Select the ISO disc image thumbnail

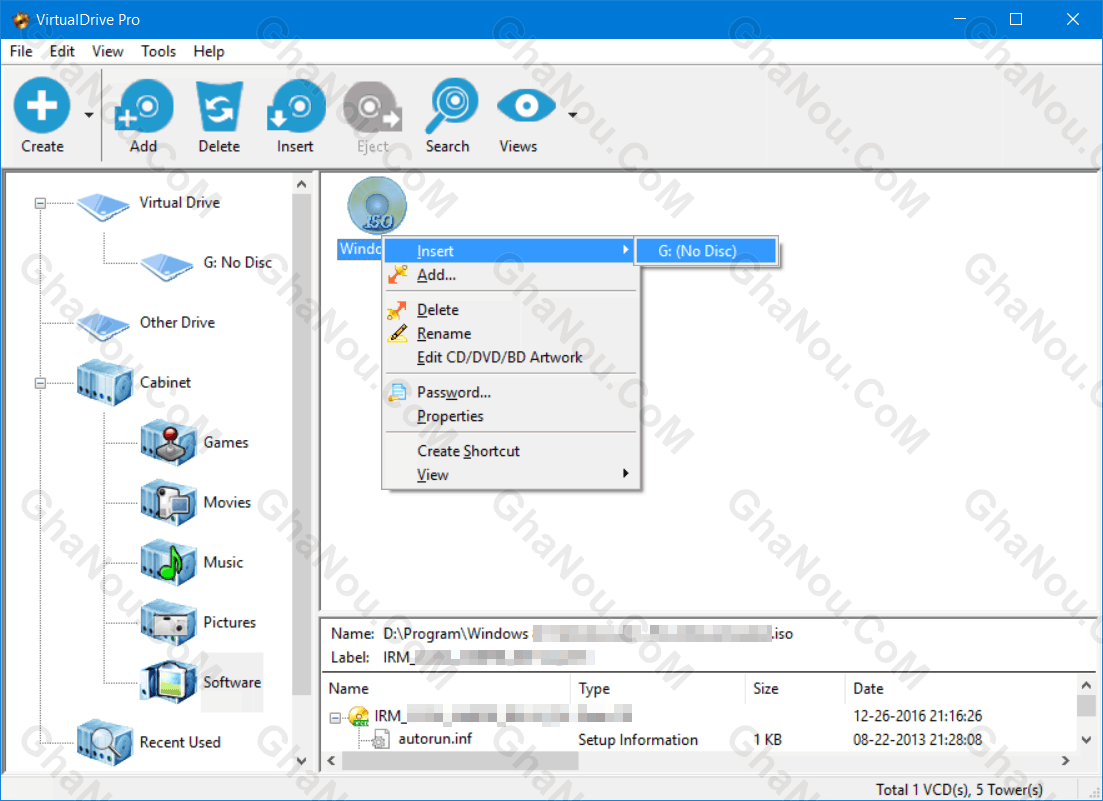click(x=377, y=205)
